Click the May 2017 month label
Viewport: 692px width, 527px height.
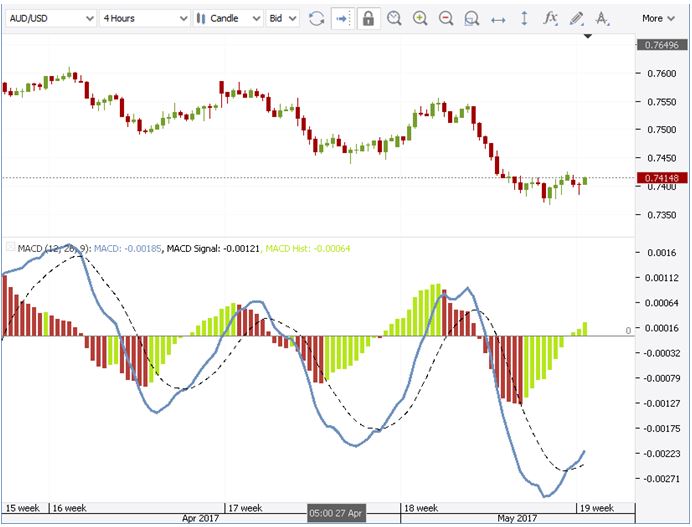tap(517, 518)
